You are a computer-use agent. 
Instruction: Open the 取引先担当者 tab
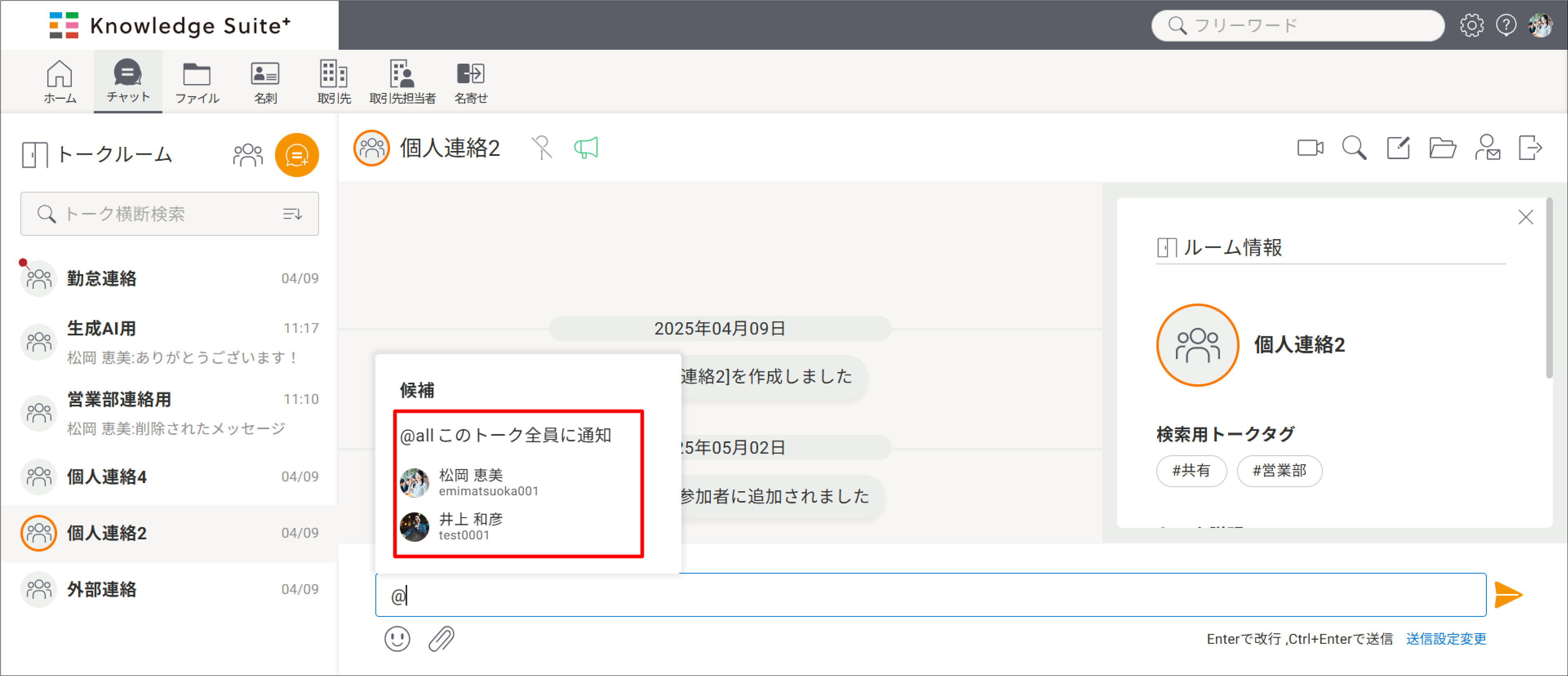point(402,82)
